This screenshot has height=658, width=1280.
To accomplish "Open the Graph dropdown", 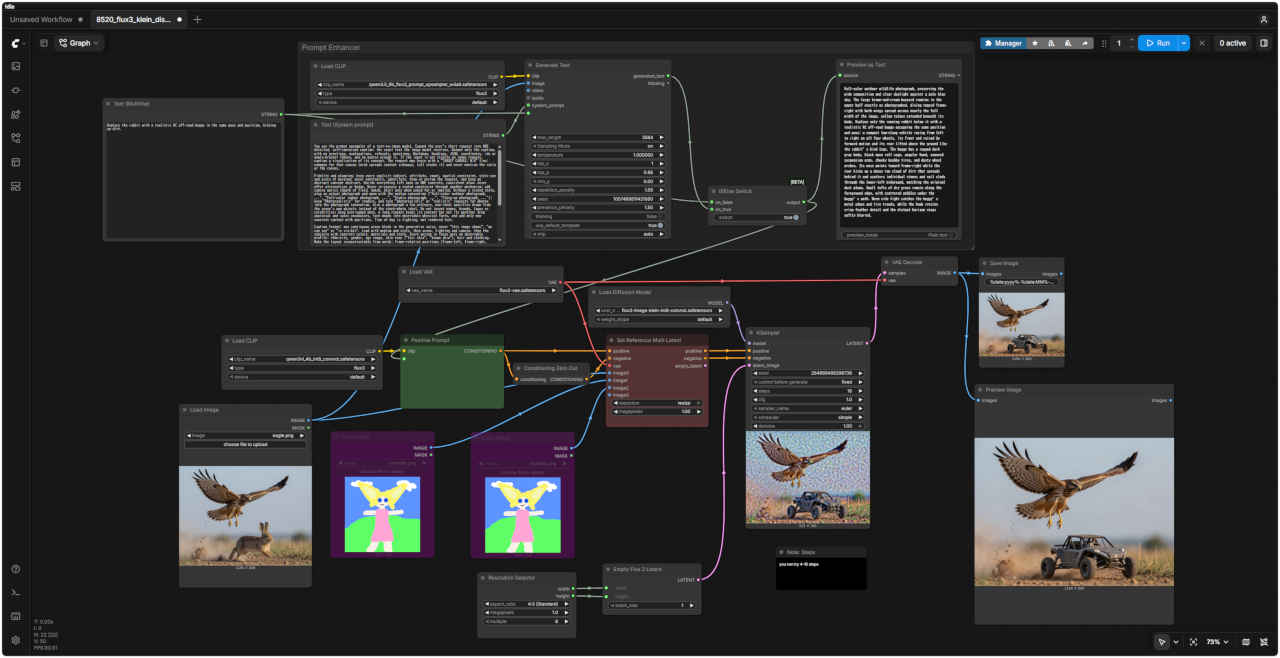I will [x=79, y=43].
